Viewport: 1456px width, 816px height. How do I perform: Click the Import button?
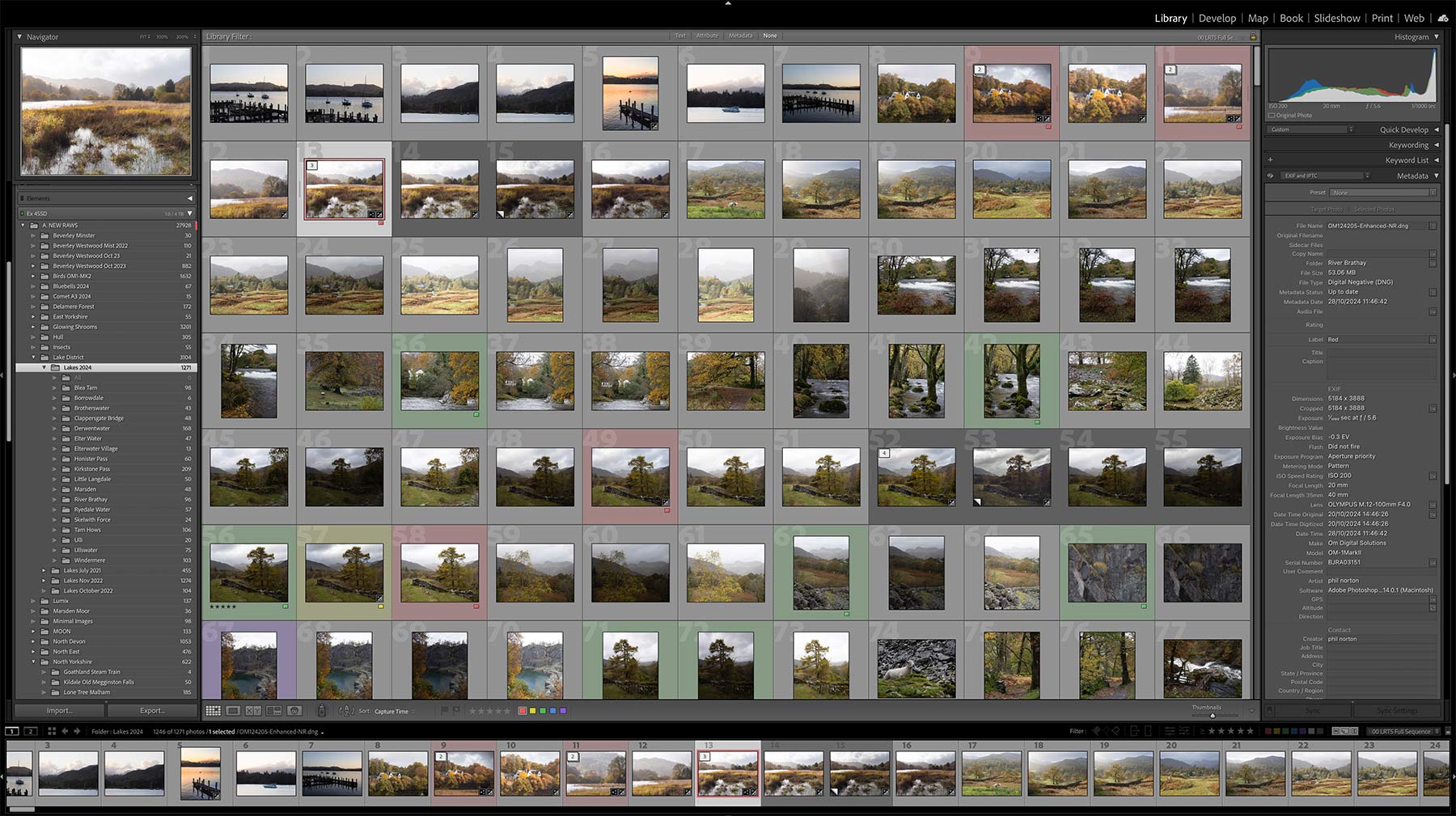(59, 711)
